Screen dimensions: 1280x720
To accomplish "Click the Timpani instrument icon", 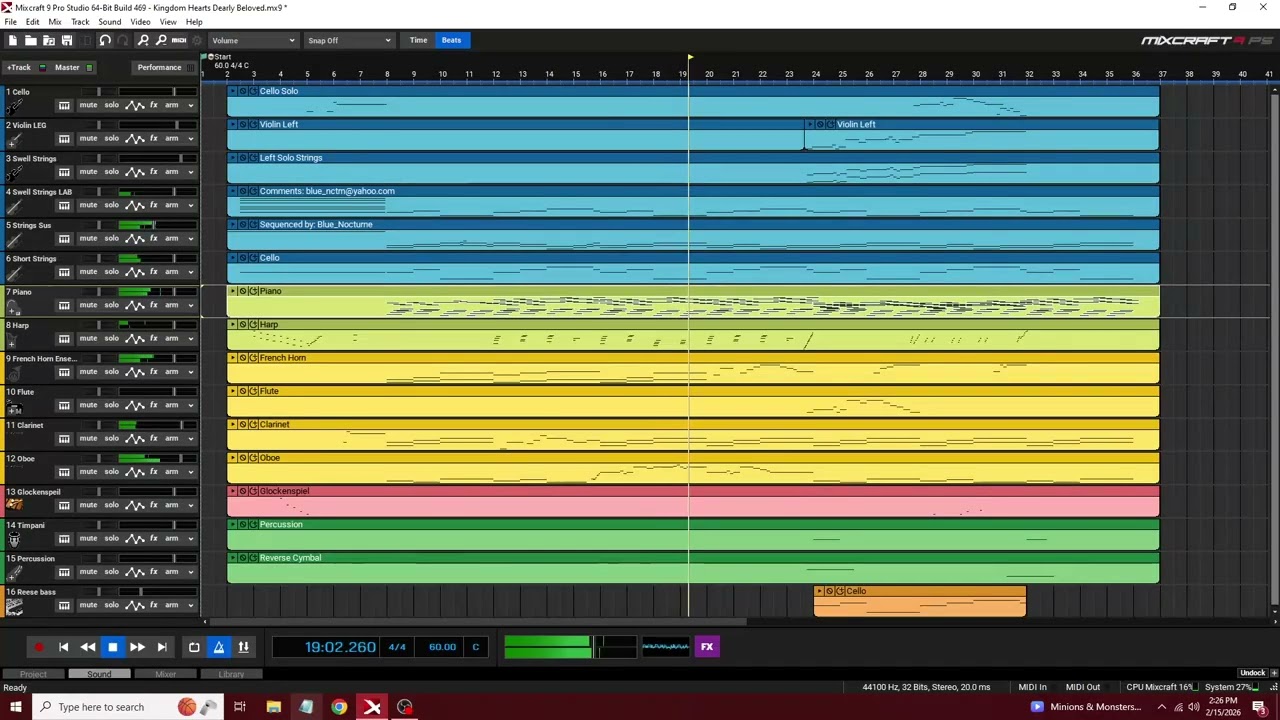I will click(14, 540).
